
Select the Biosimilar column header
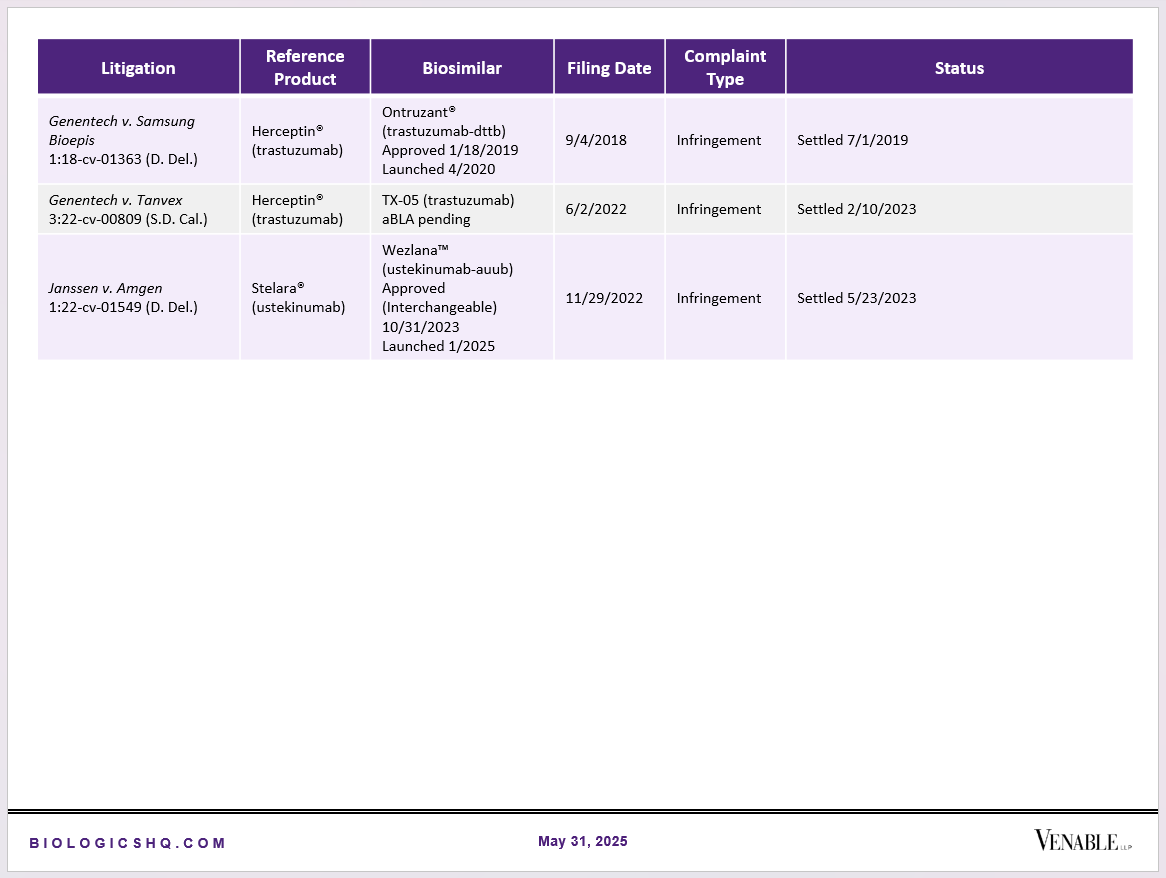click(462, 68)
